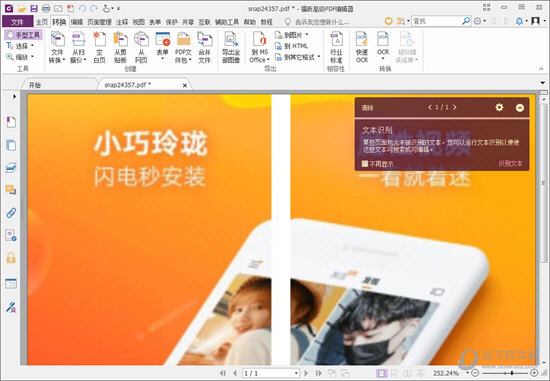Viewport: 550px width, 381px height.
Task: Combine files (合并文件) into one PDF
Action: click(x=204, y=47)
